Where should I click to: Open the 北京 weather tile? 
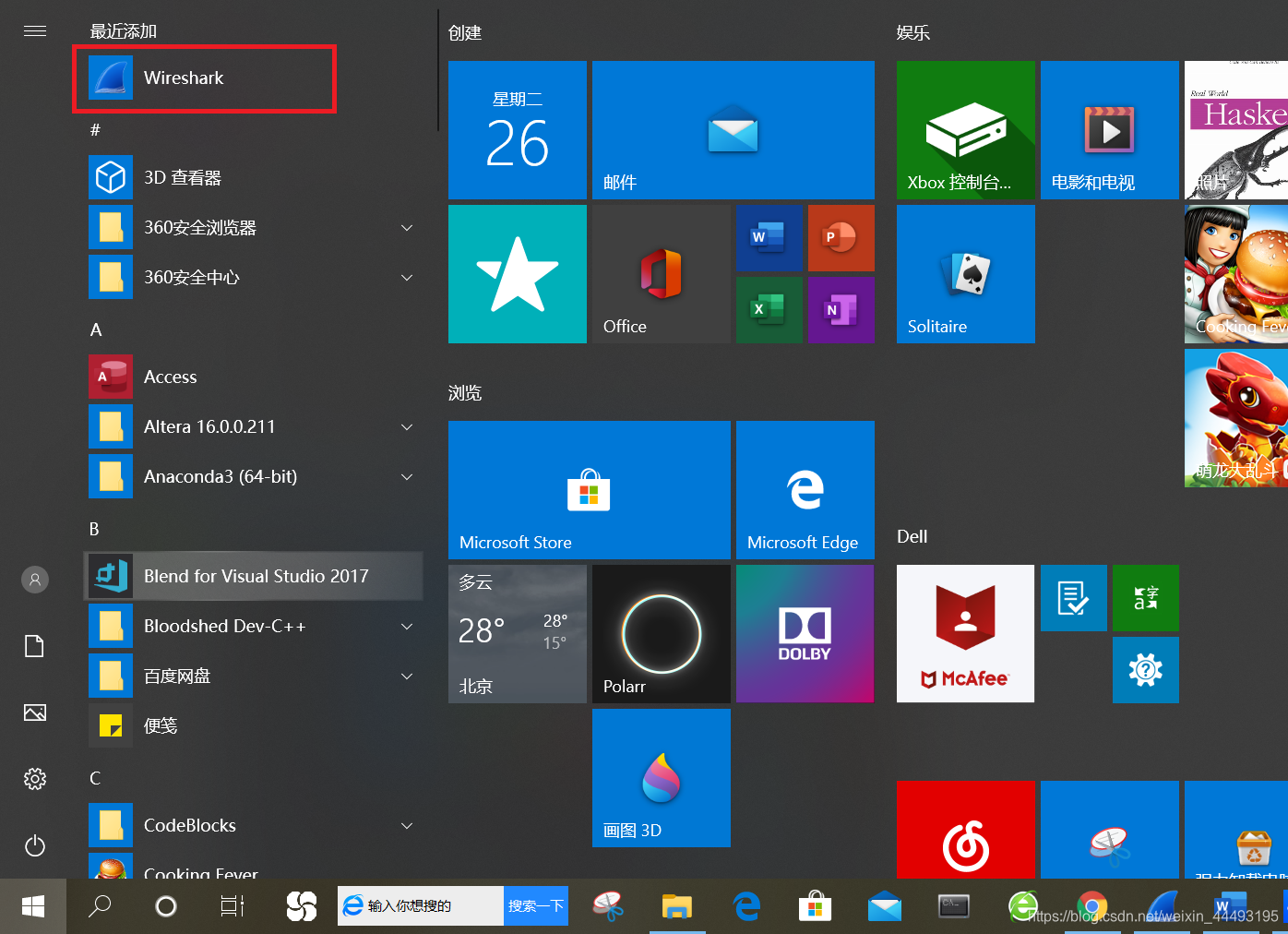click(x=518, y=634)
